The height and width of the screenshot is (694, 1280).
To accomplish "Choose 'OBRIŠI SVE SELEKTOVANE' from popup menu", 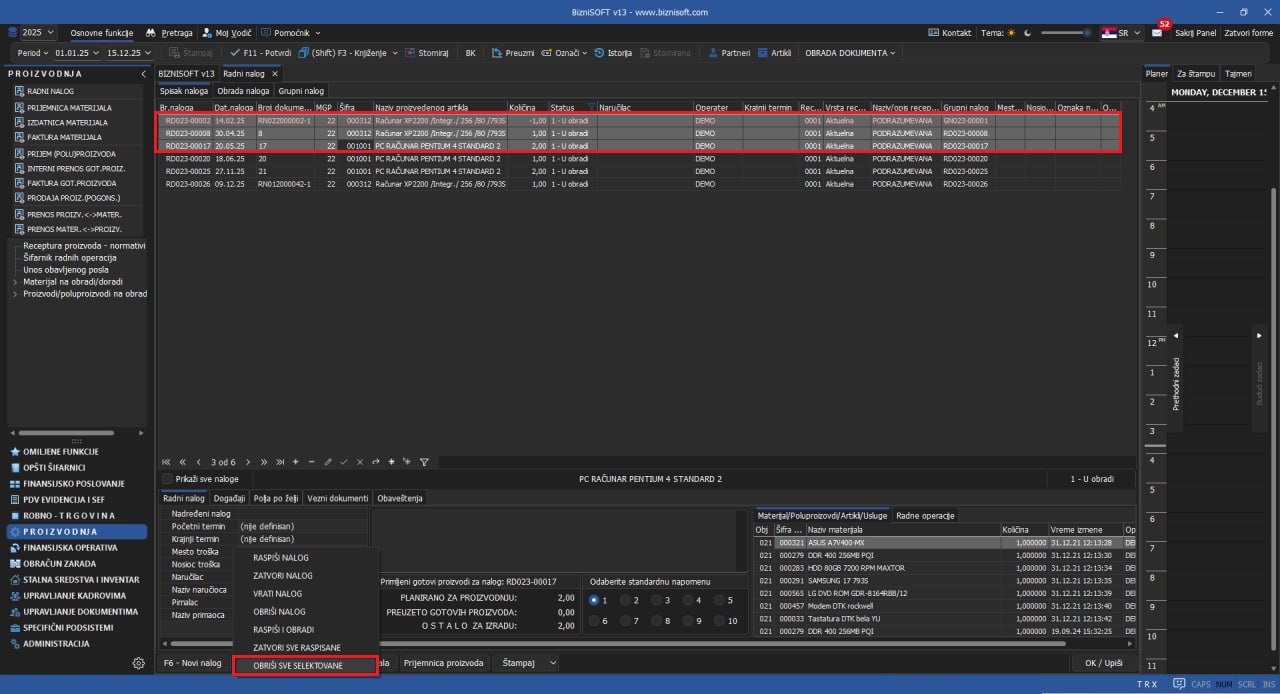I will click(305, 666).
